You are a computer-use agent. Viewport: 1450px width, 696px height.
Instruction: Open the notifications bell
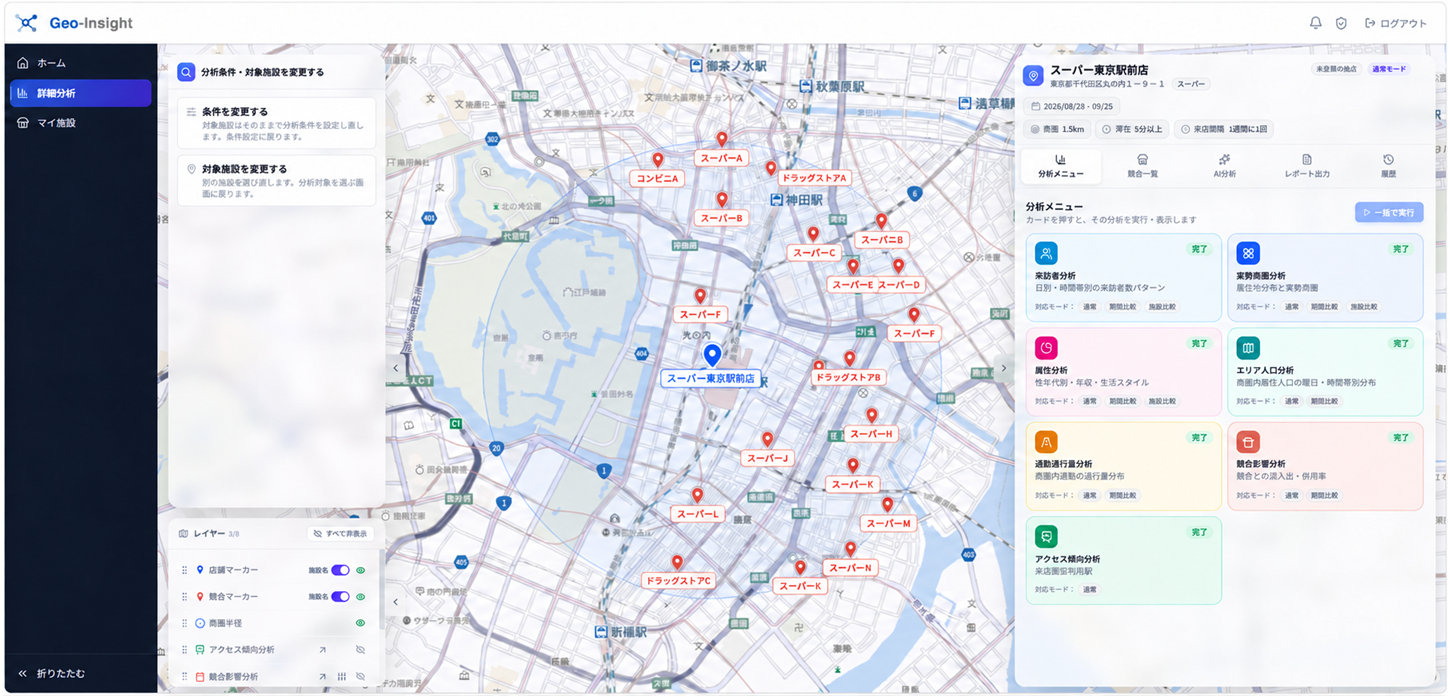click(x=1315, y=23)
